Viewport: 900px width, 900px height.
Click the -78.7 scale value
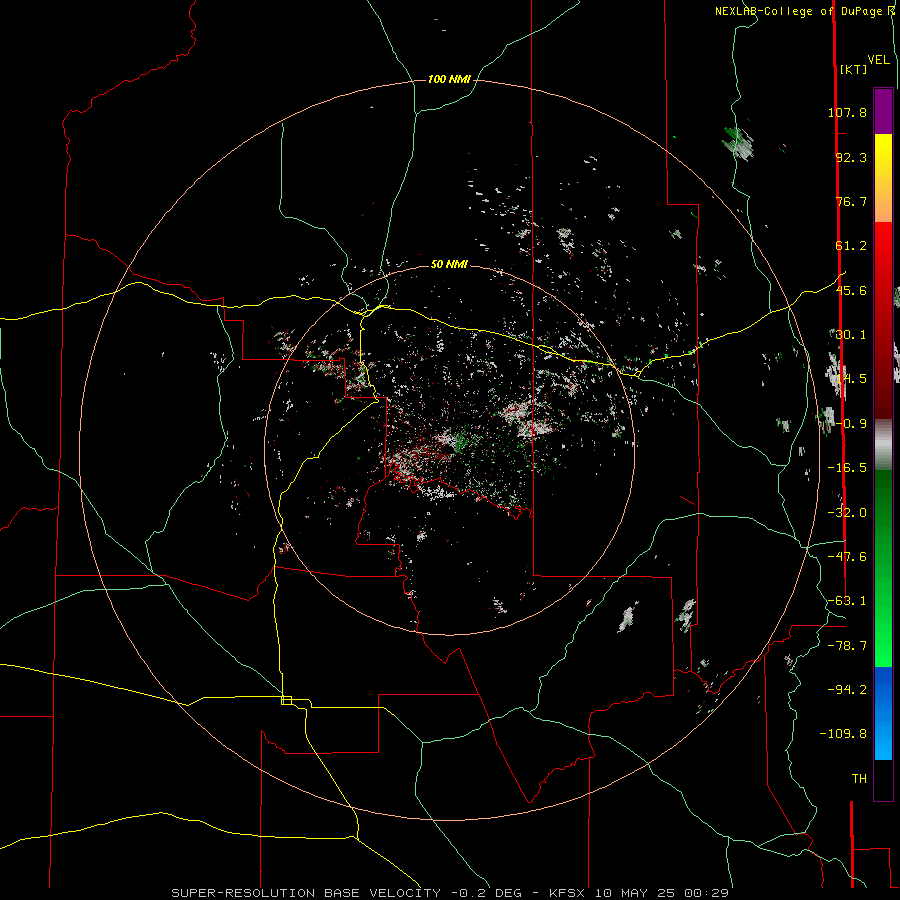pos(847,646)
